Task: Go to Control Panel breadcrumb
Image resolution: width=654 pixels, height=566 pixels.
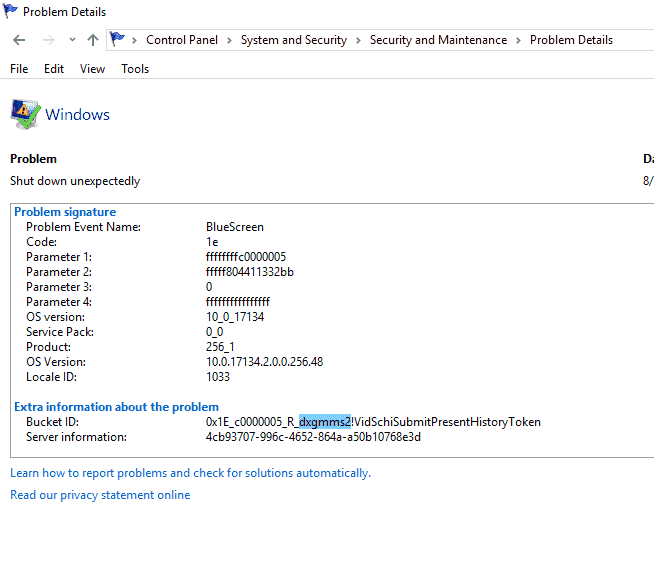Action: (182, 40)
